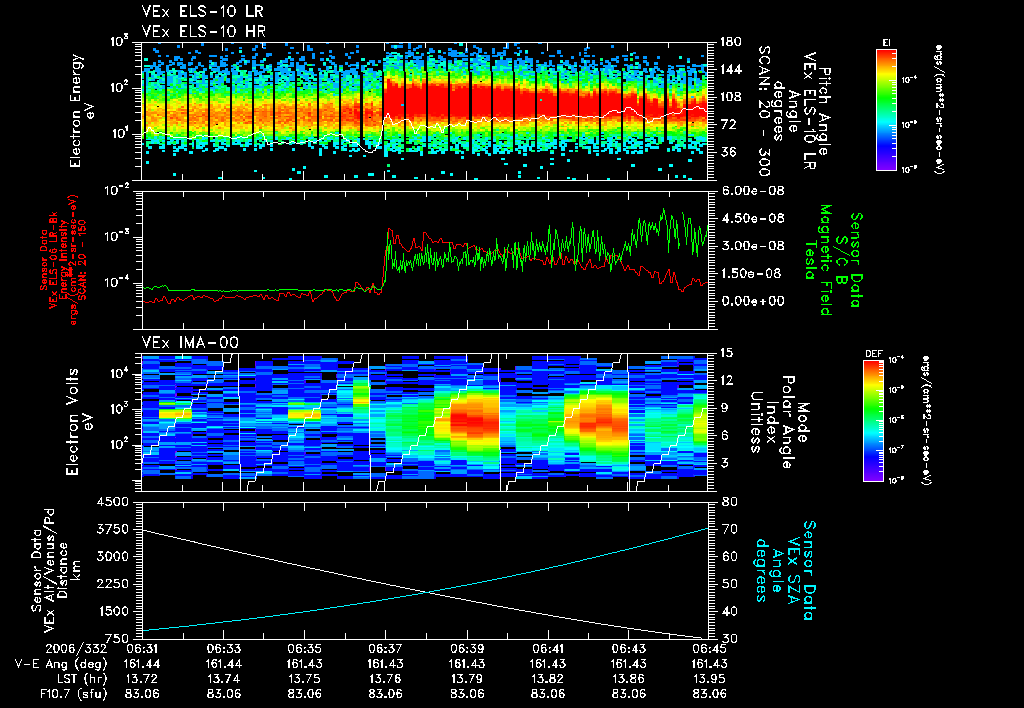Click the polar angle index tick 12
Image resolution: width=1024 pixels, height=708 pixels.
tap(726, 380)
